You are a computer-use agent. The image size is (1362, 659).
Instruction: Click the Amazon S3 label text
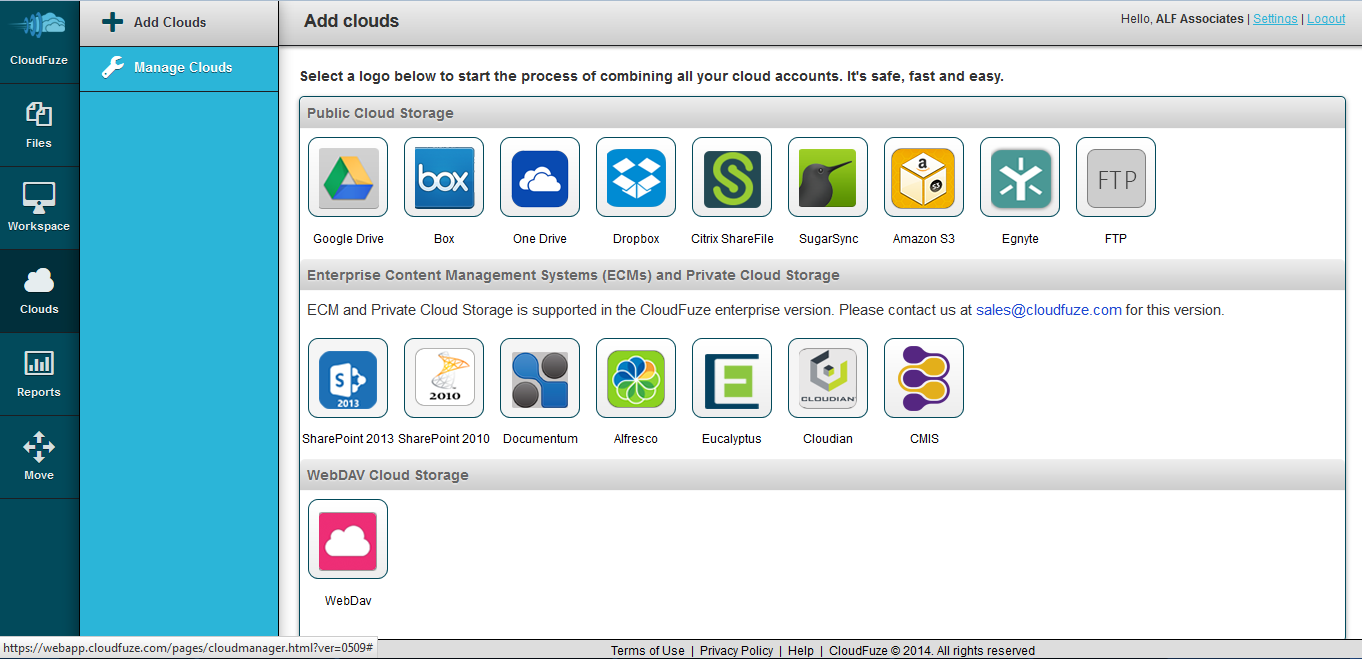[924, 239]
